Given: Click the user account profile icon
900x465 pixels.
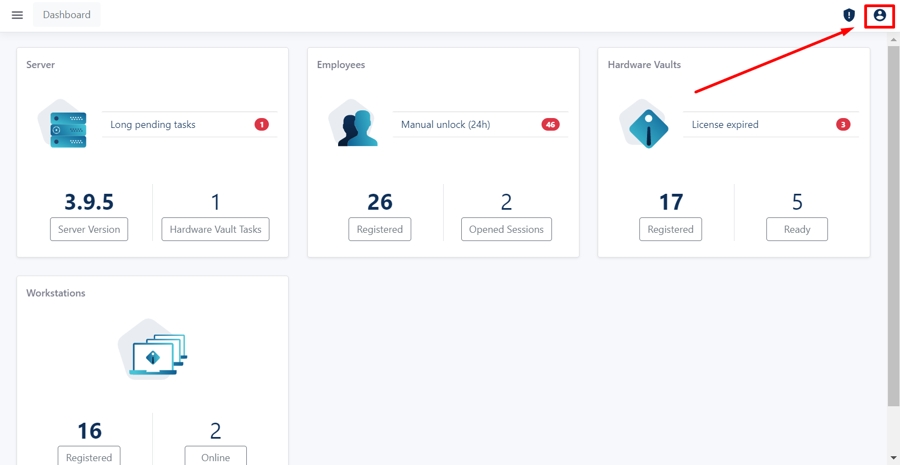Looking at the screenshot, I should [x=879, y=15].
